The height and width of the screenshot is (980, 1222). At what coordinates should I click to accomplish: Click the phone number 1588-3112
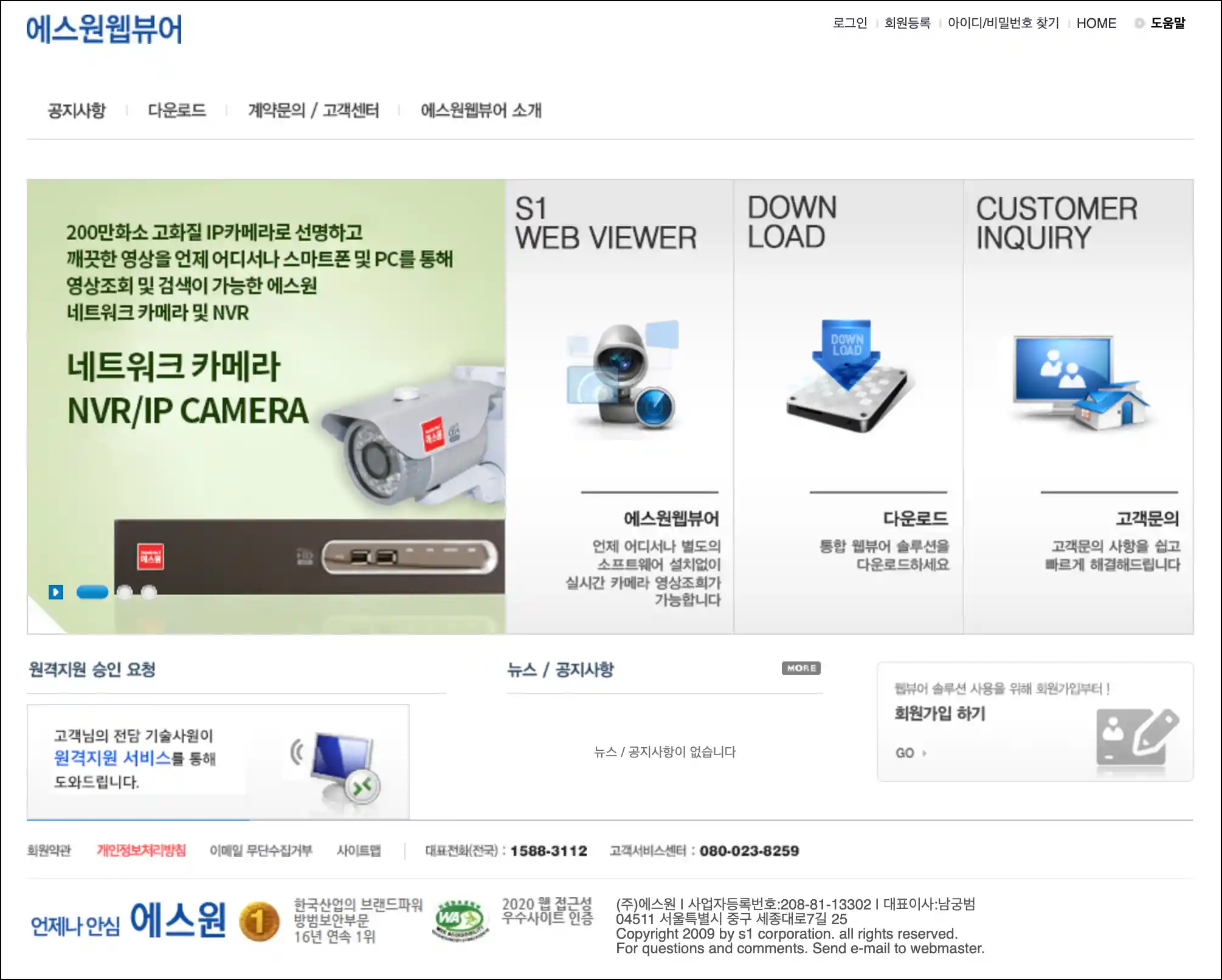[x=549, y=851]
